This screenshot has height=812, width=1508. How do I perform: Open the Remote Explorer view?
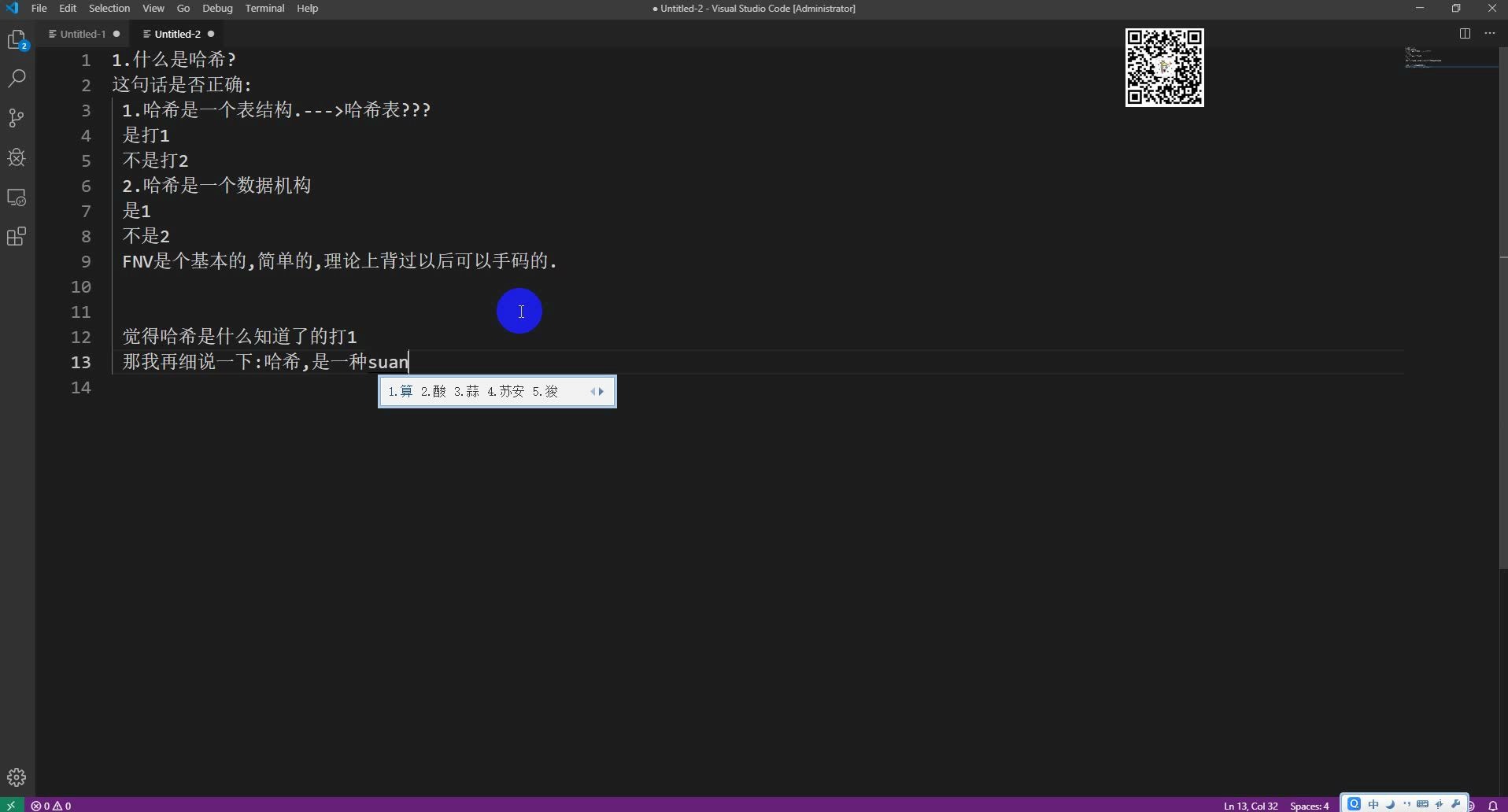point(17,197)
